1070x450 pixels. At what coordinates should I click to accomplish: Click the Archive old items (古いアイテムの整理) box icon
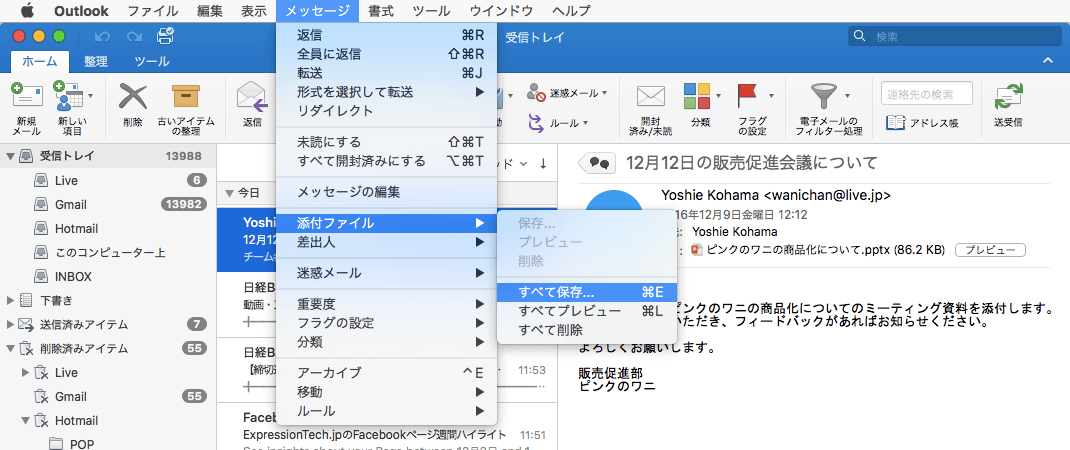coord(186,98)
